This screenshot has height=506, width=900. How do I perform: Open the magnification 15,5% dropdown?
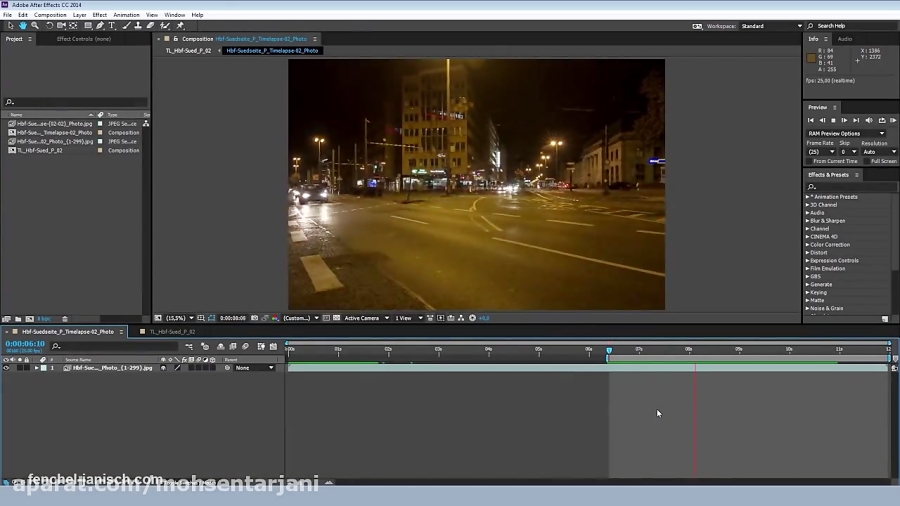179,318
